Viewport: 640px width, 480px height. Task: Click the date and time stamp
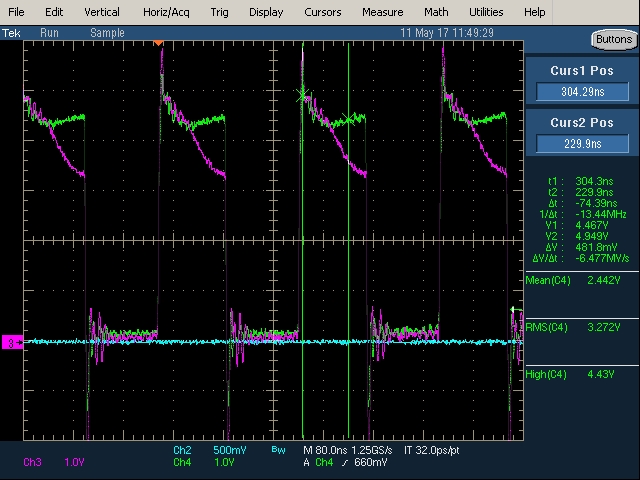click(x=447, y=33)
